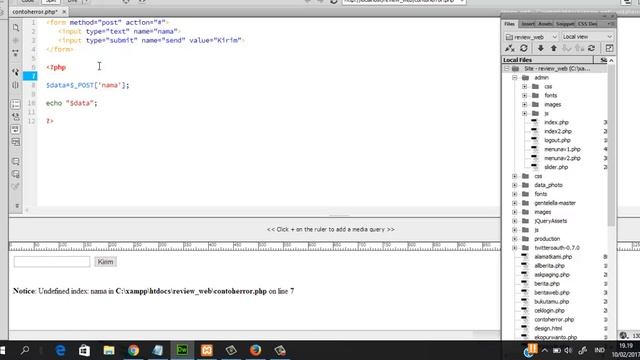Select menunav1.php file
Image resolution: width=640 pixels, height=360 pixels.
562,149
